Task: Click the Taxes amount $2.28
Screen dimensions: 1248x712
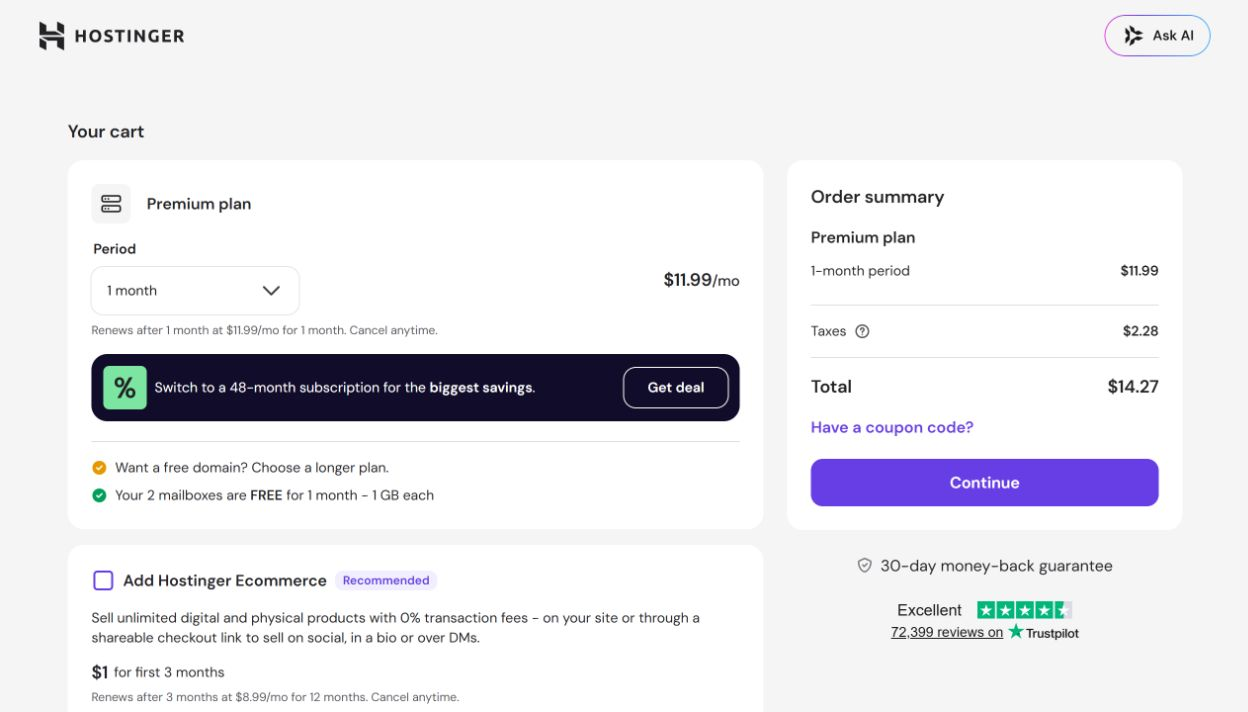Action: pos(1140,331)
